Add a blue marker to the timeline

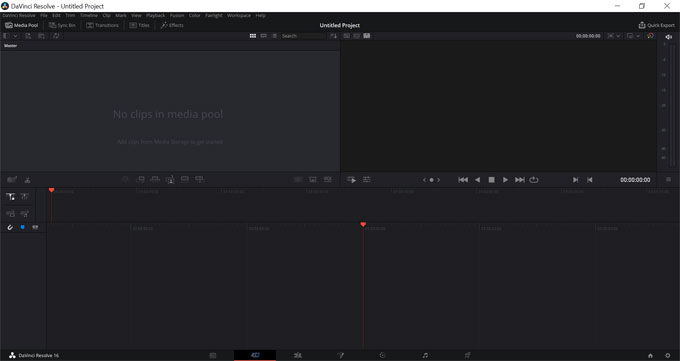click(23, 227)
